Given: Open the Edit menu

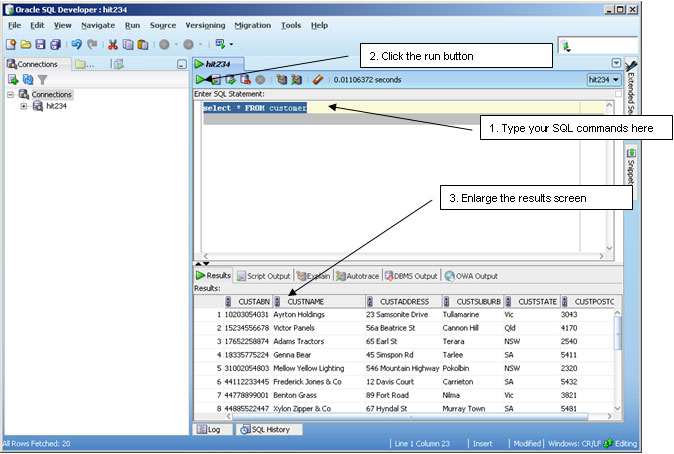Looking at the screenshot, I should (37, 25).
